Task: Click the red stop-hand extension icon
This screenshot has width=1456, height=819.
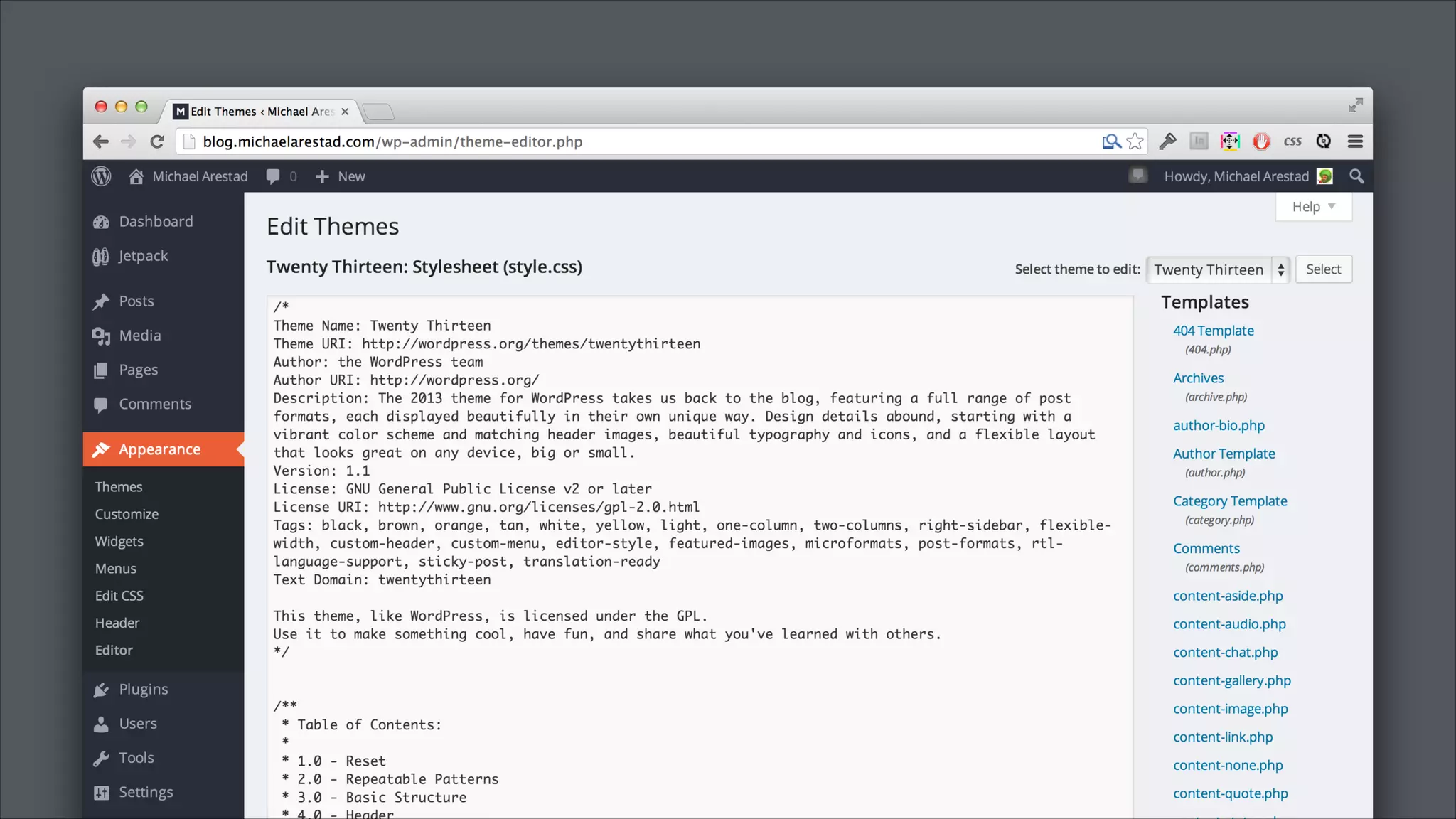Action: [x=1261, y=141]
